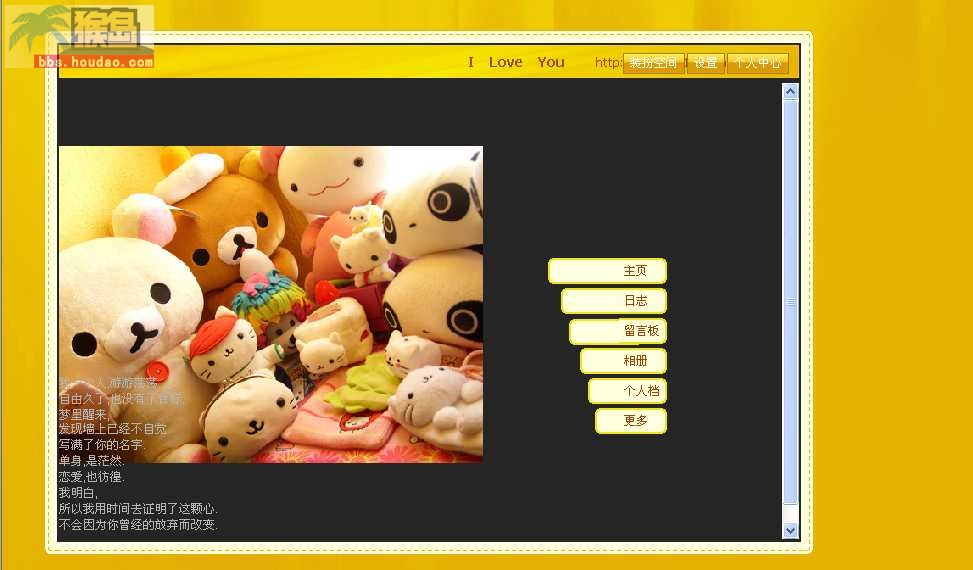The width and height of the screenshot is (973, 570).
Task: Open the 日志 blog section
Action: point(614,301)
